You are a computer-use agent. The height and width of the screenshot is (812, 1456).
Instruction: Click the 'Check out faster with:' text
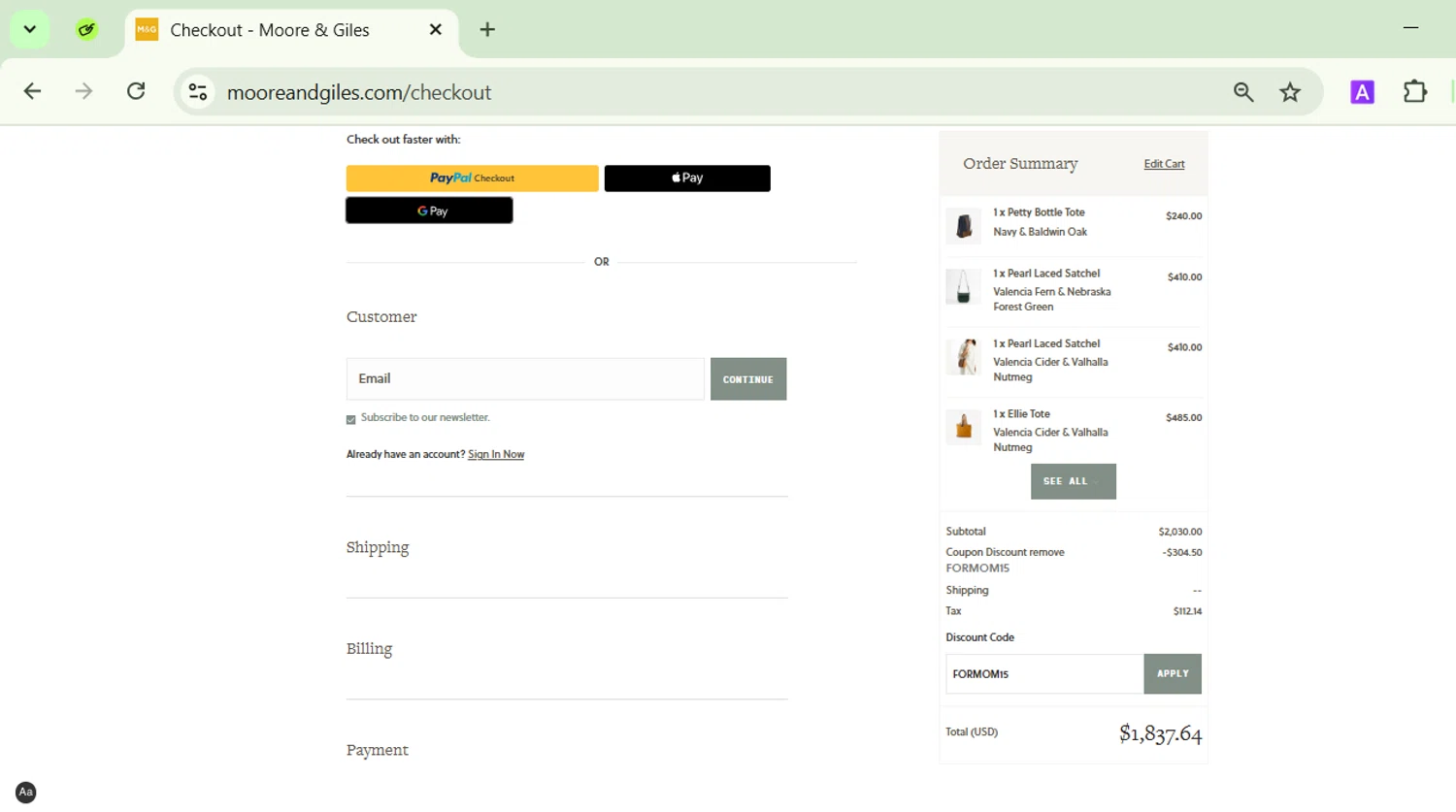[x=404, y=140]
